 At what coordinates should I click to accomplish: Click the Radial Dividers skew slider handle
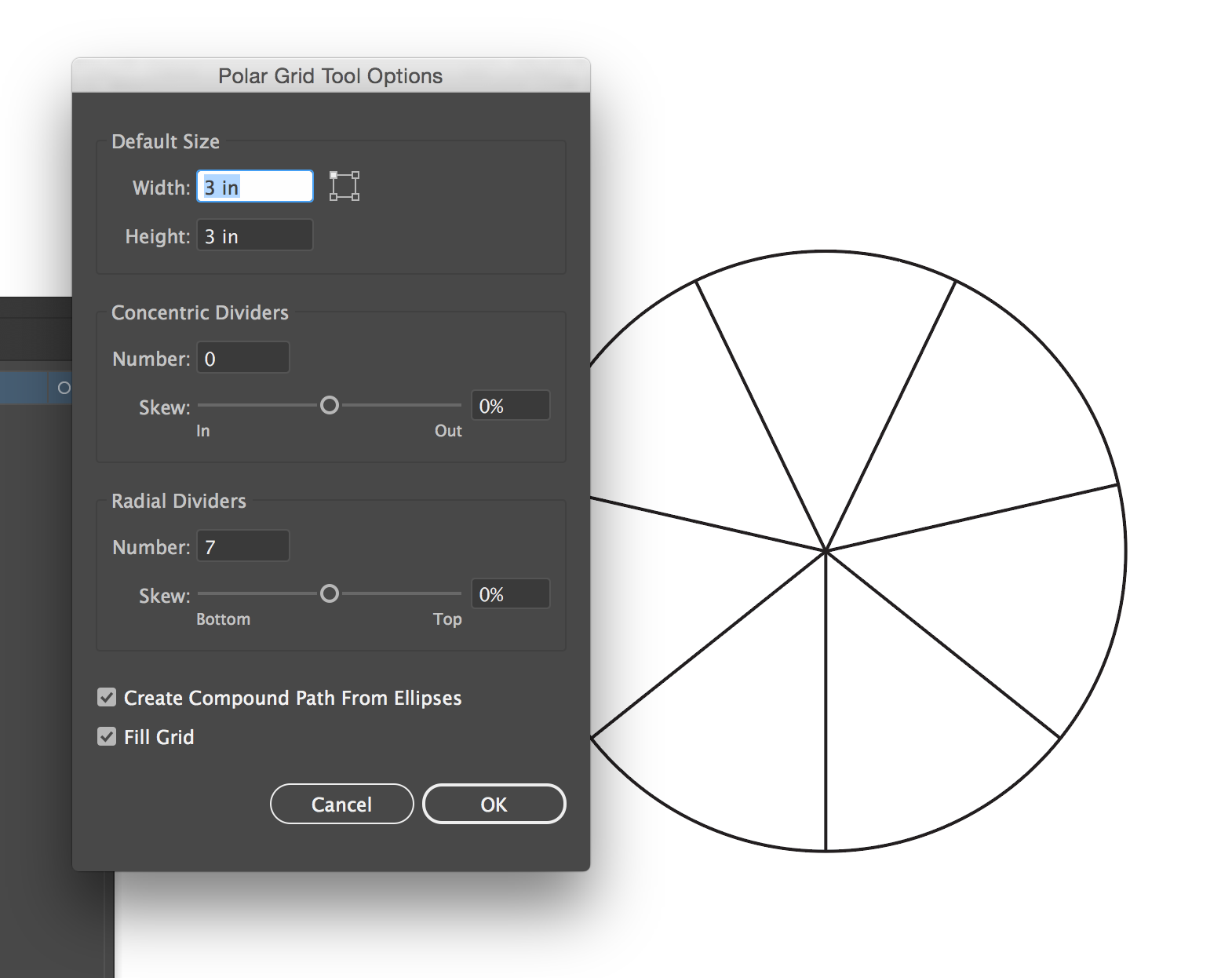click(330, 593)
